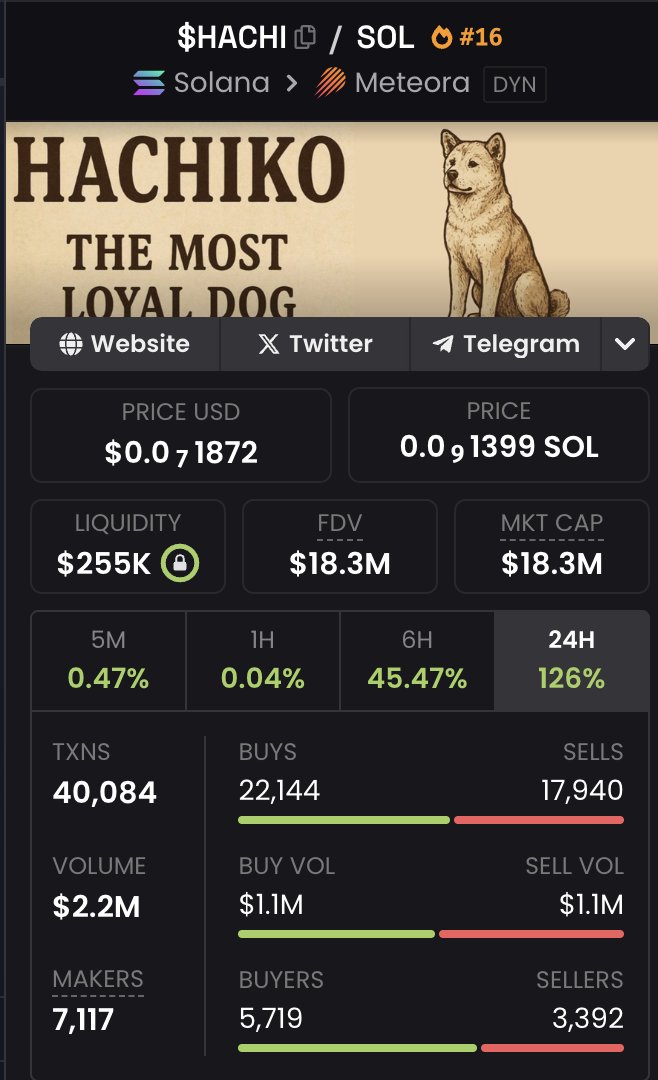Image resolution: width=658 pixels, height=1080 pixels.
Task: Click the copy icon next to $HACHI
Action: [305, 38]
